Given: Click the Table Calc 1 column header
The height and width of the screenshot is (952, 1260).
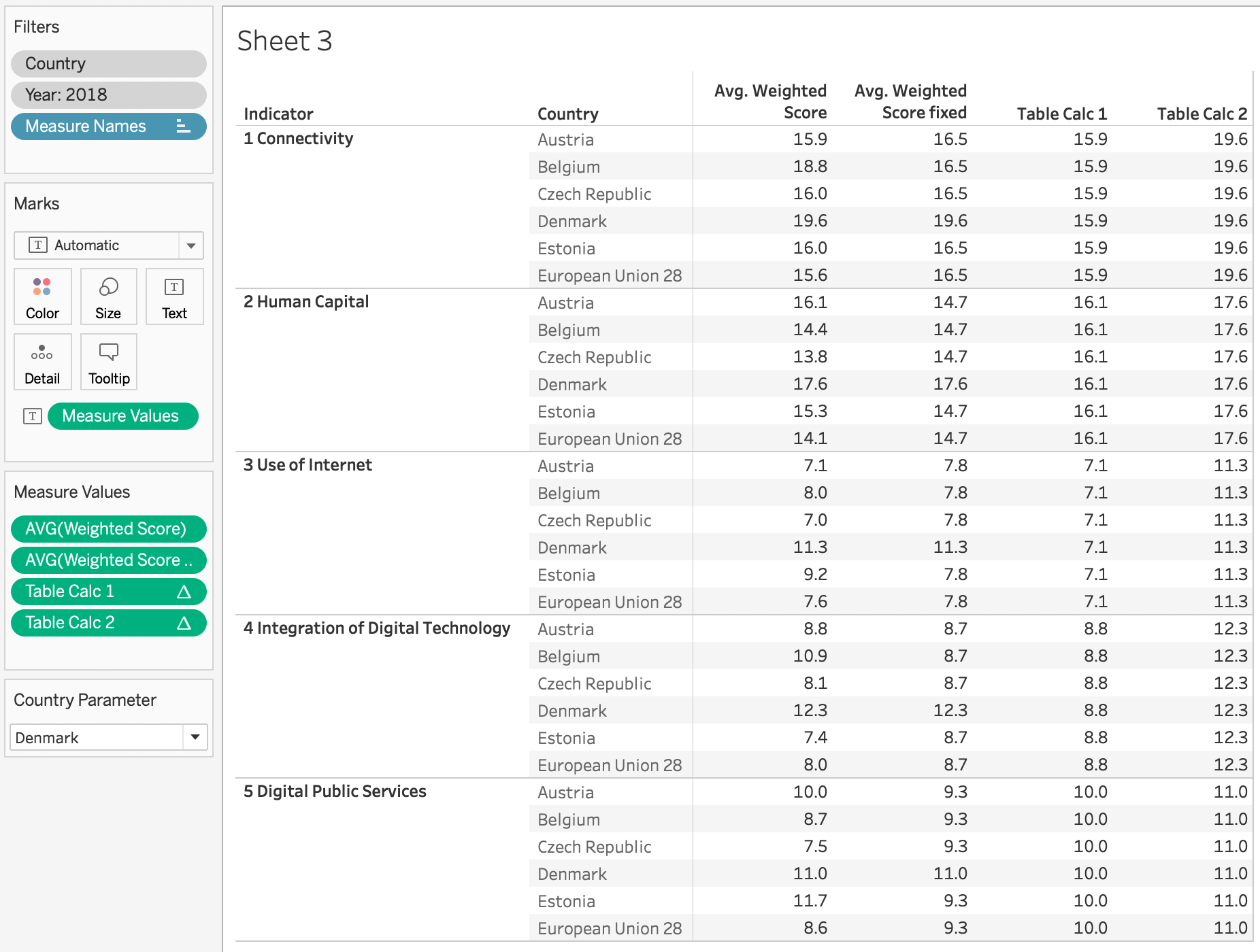Looking at the screenshot, I should (1062, 114).
